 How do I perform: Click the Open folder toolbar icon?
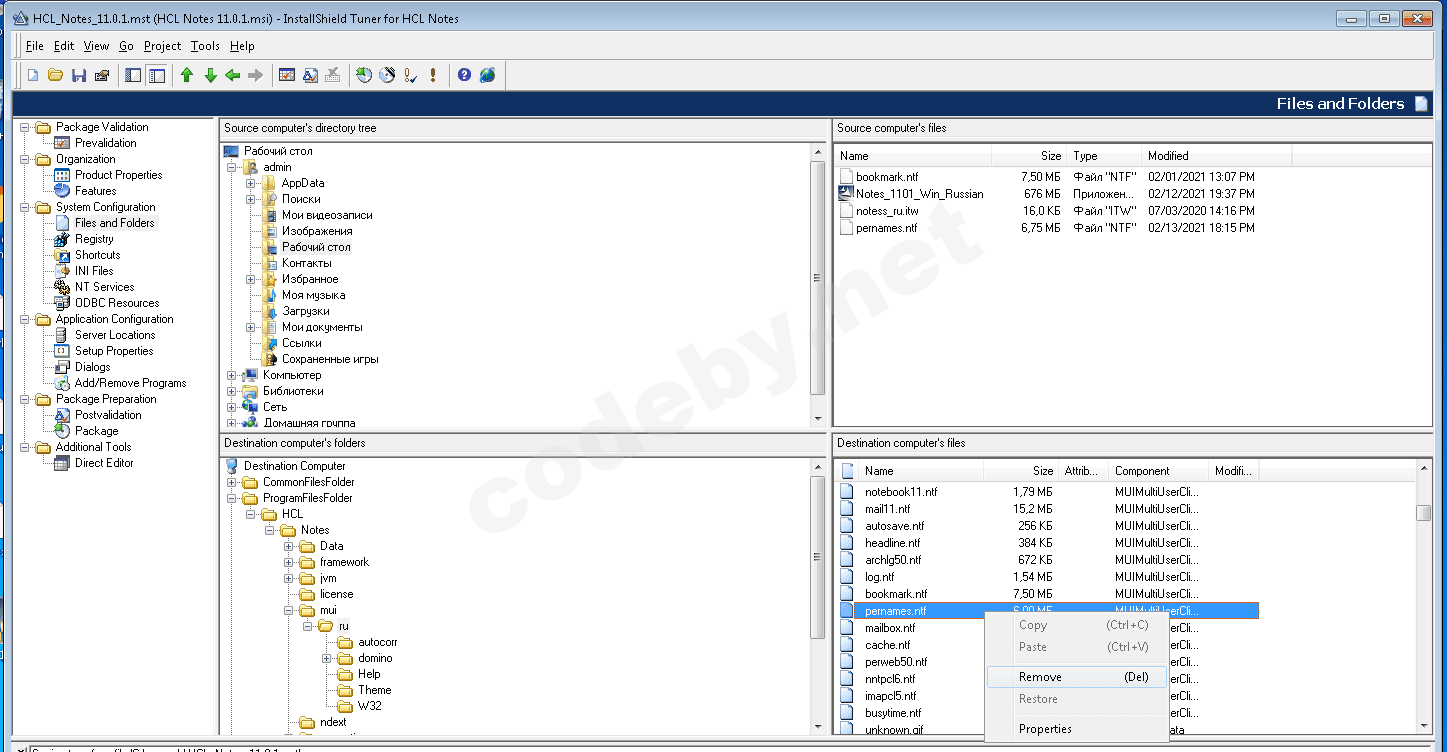(56, 75)
